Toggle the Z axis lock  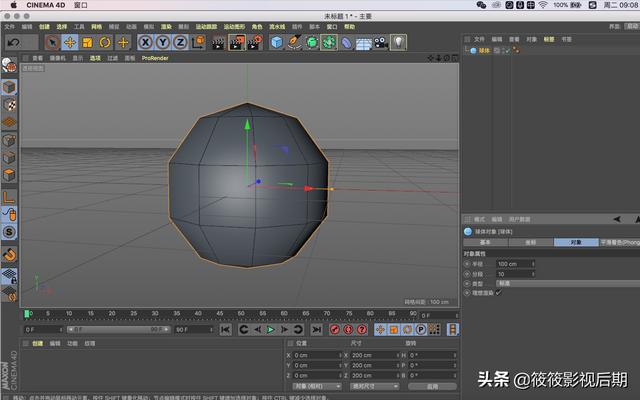(x=180, y=42)
